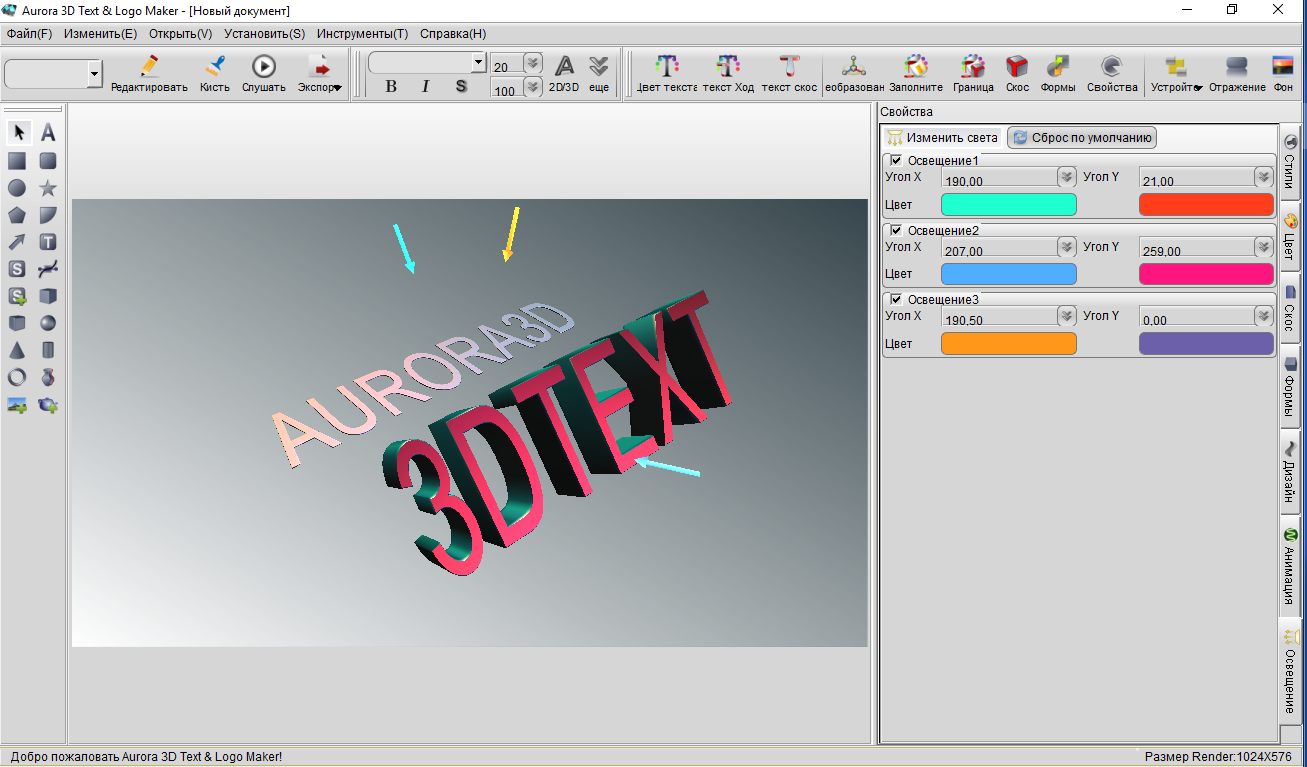Expand Освещение1 Угол X value dropdown
The image size is (1307, 767).
tap(1066, 177)
